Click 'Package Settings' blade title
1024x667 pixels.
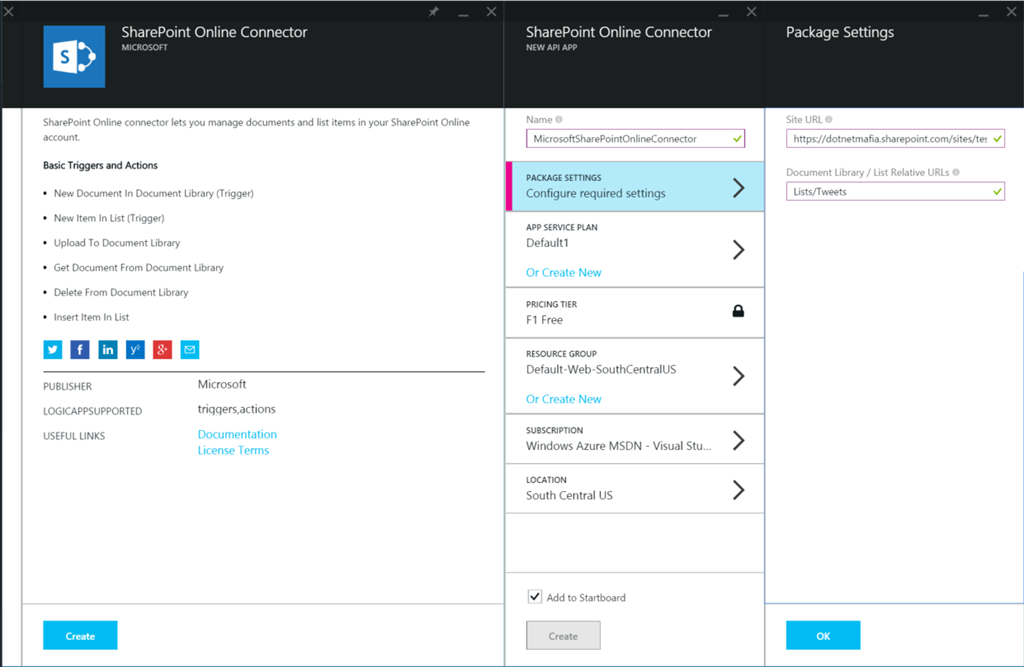[x=840, y=32]
